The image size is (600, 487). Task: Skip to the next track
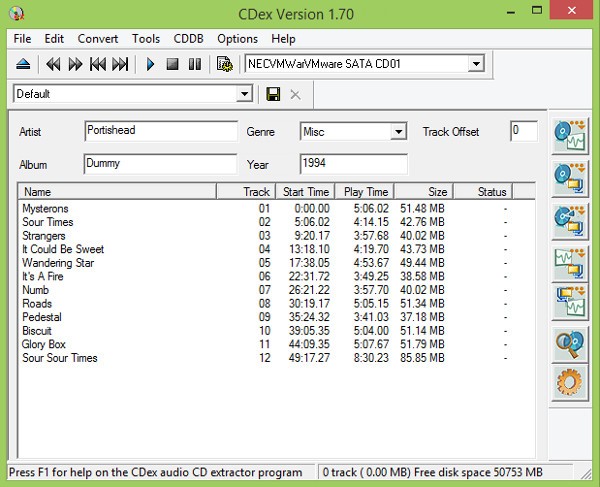(x=120, y=65)
